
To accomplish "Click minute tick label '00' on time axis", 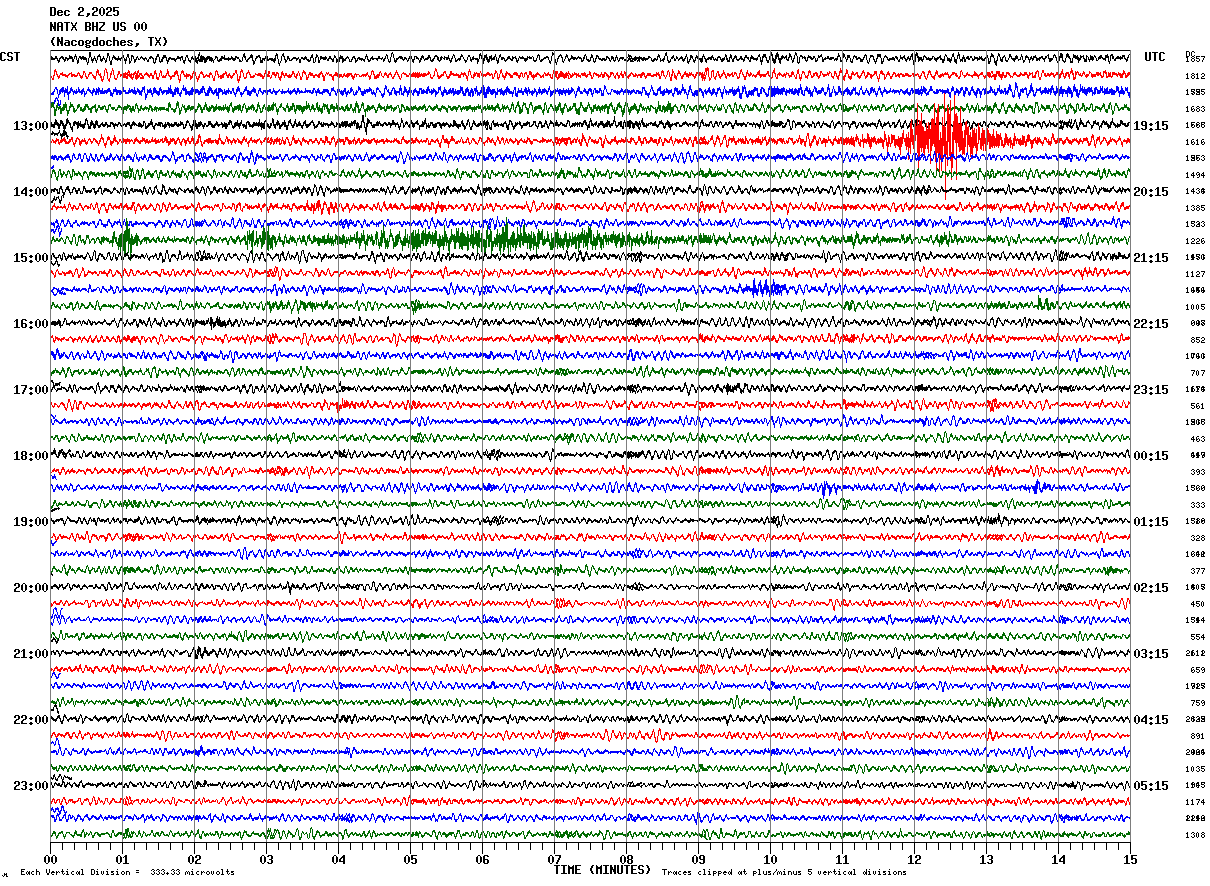I will (50, 859).
